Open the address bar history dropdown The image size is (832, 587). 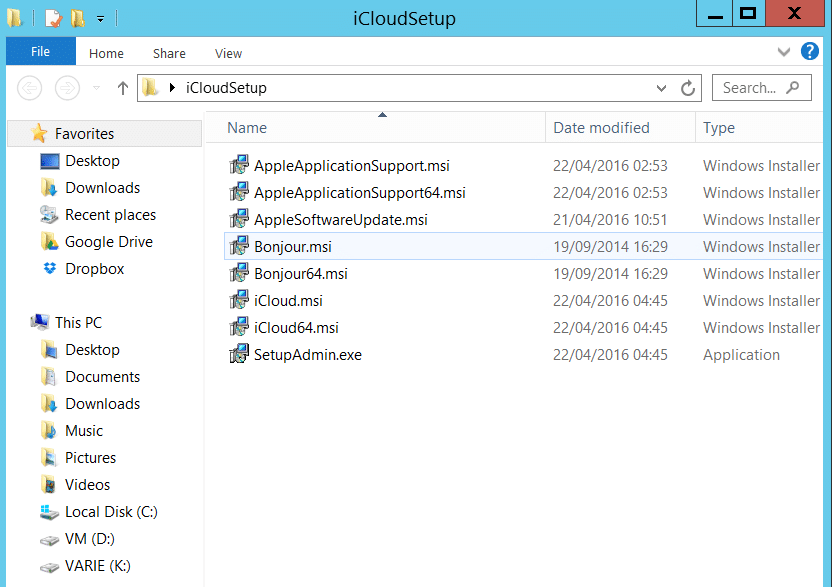pyautogui.click(x=661, y=88)
